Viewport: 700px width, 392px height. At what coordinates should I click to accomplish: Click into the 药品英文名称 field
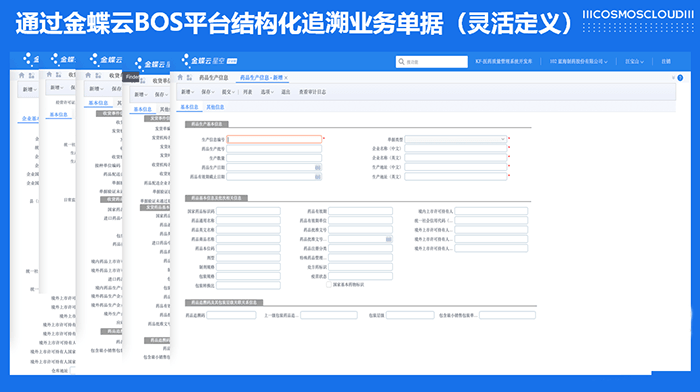248,230
